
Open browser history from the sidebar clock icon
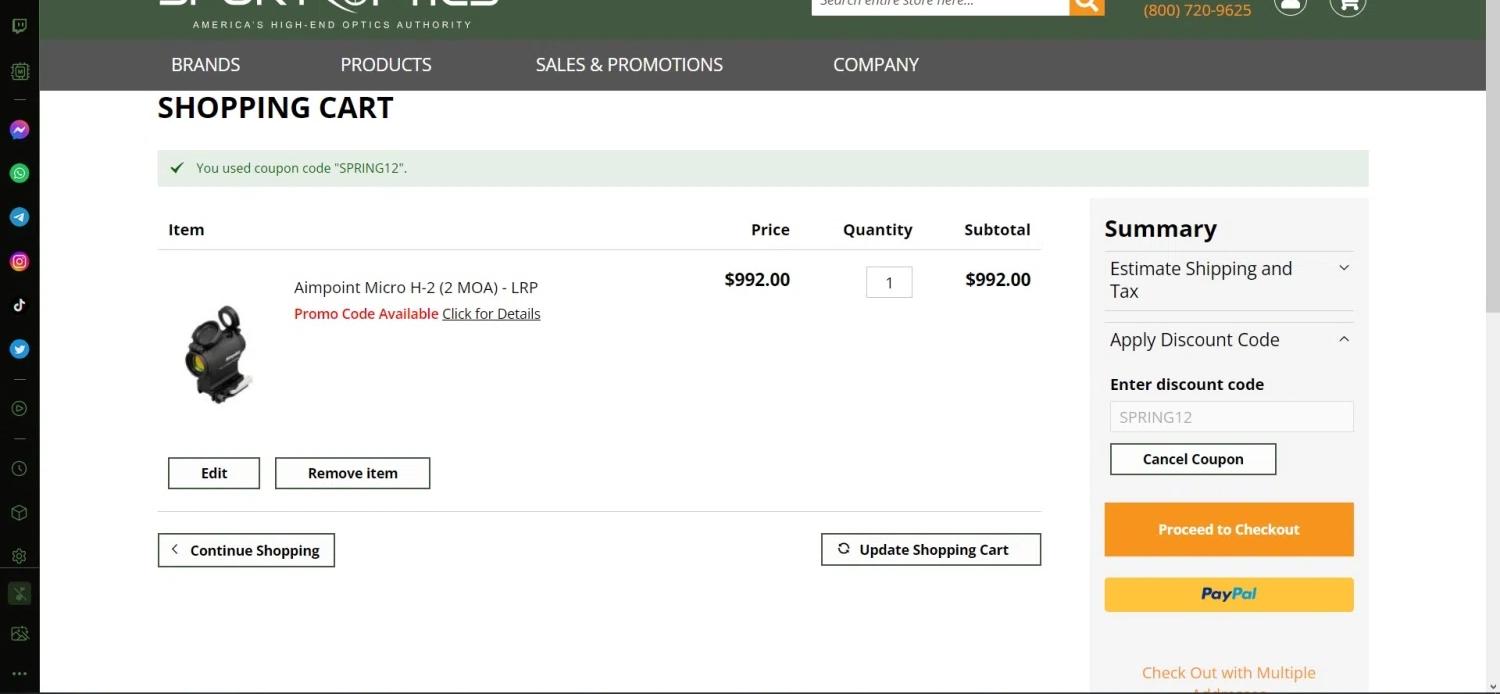pyautogui.click(x=19, y=469)
